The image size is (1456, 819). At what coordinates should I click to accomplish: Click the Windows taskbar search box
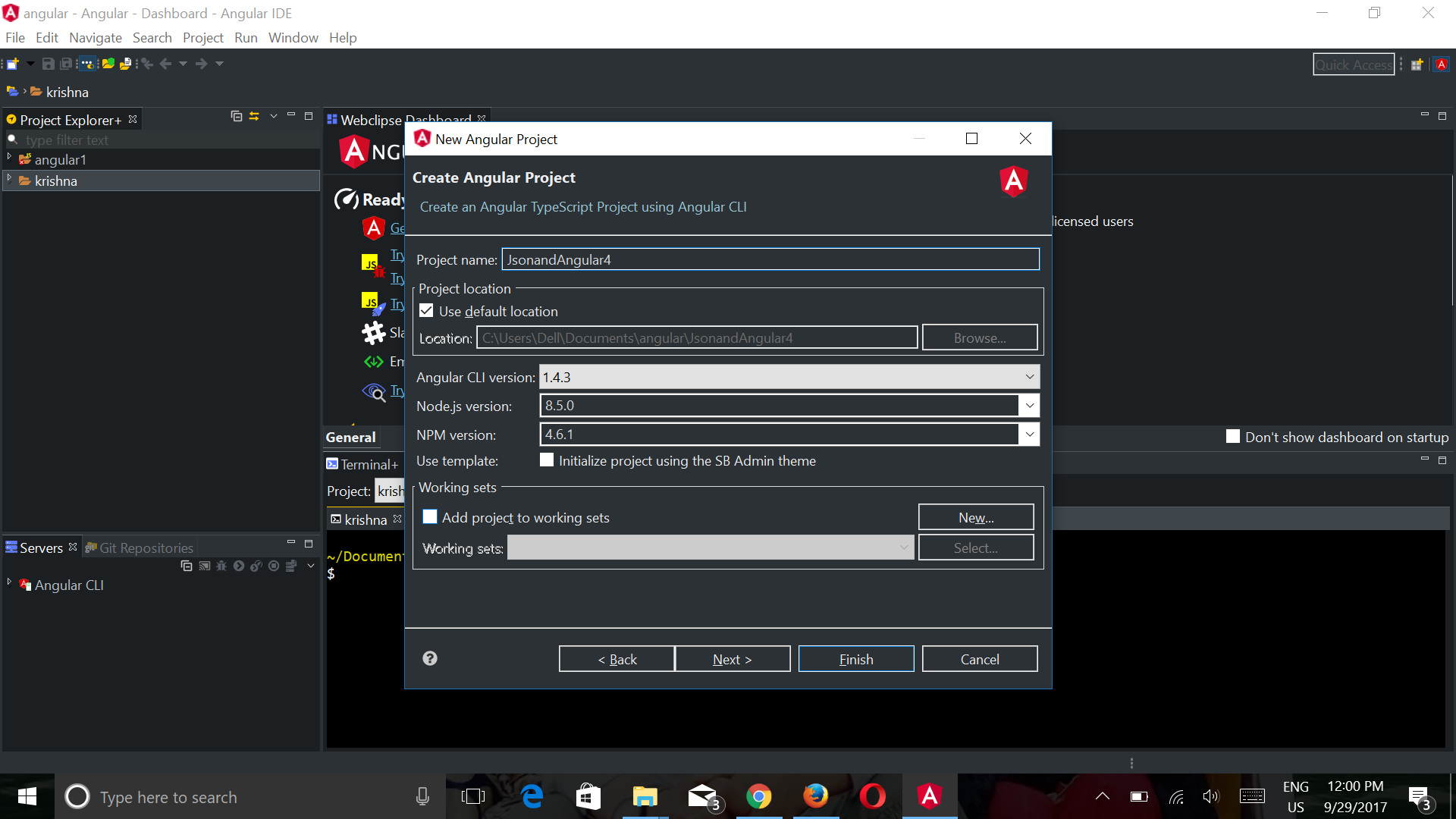tap(250, 796)
